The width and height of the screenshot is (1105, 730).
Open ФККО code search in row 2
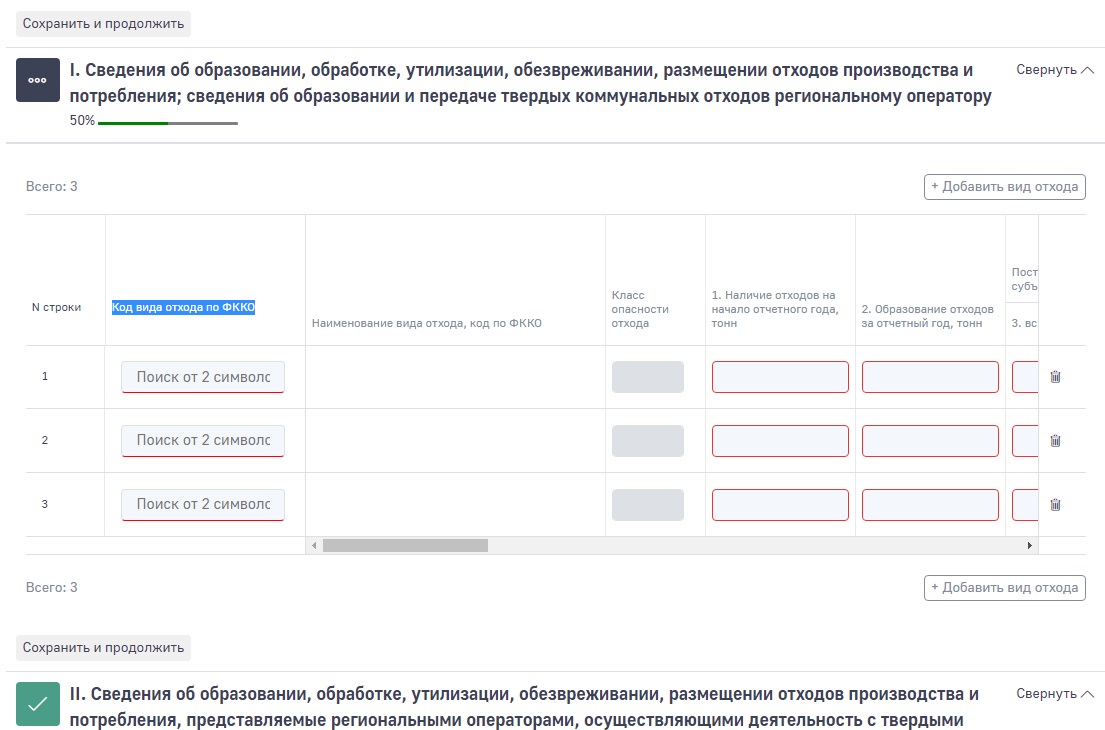pos(203,441)
